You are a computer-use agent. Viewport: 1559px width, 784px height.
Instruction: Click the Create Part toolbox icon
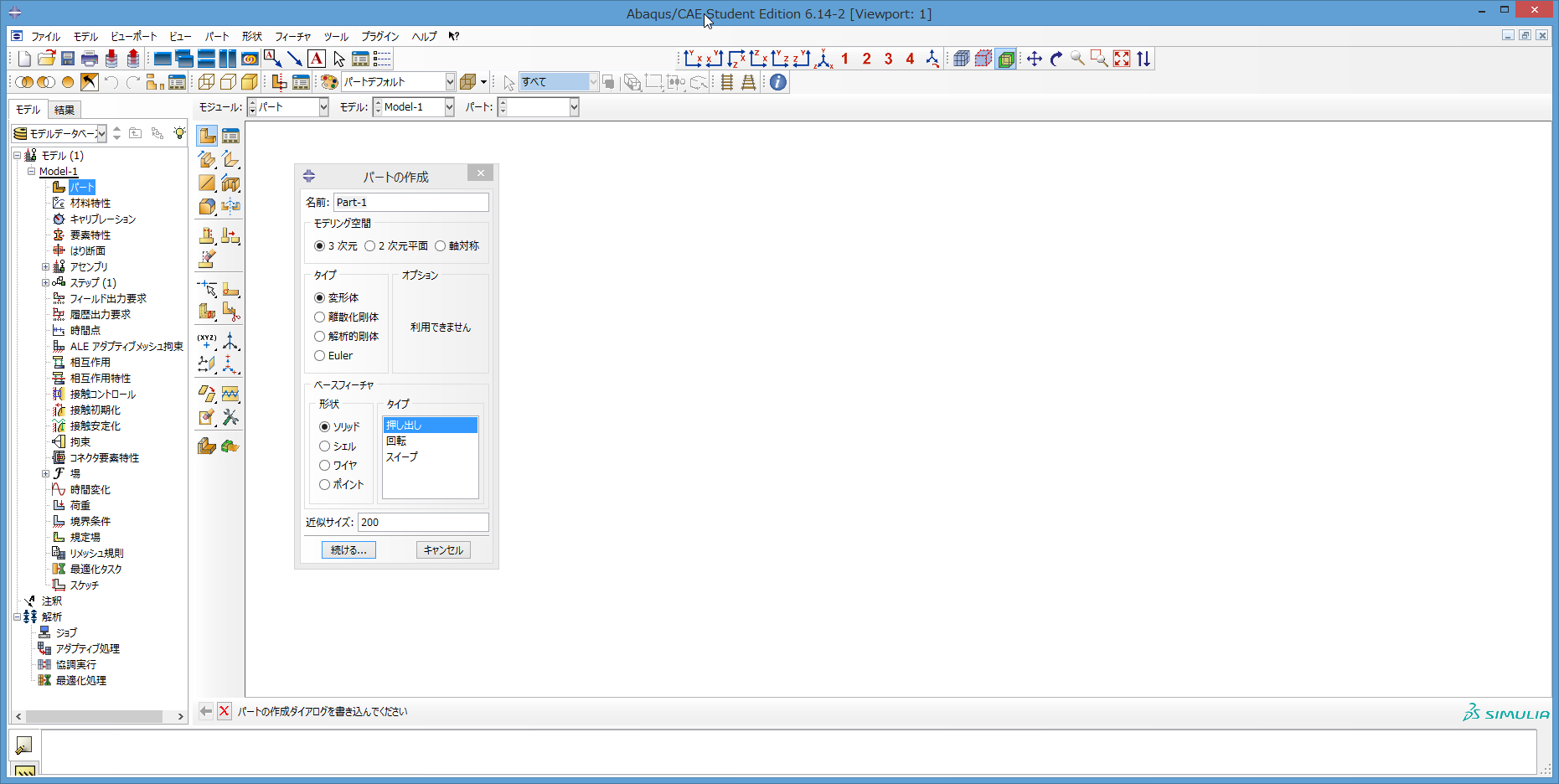pos(207,136)
